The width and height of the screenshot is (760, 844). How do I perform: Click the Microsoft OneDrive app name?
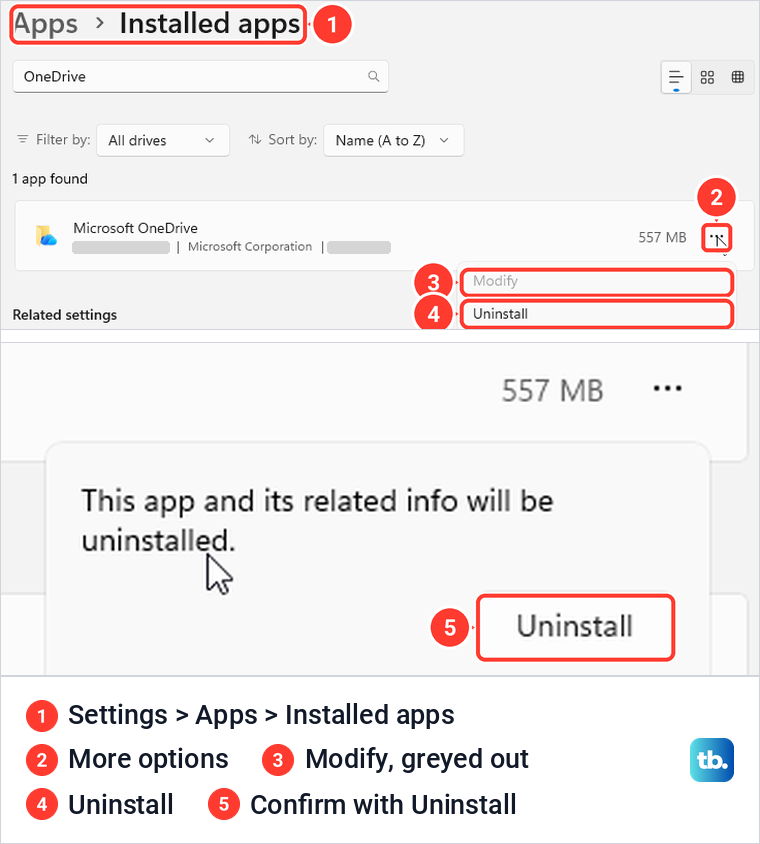pos(136,228)
